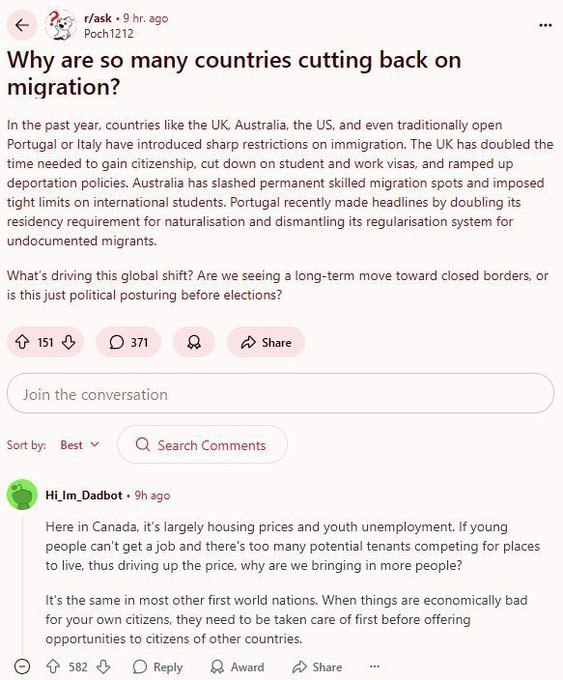Share the migration post
Screen dimensions: 563x680
pyautogui.click(x=266, y=342)
